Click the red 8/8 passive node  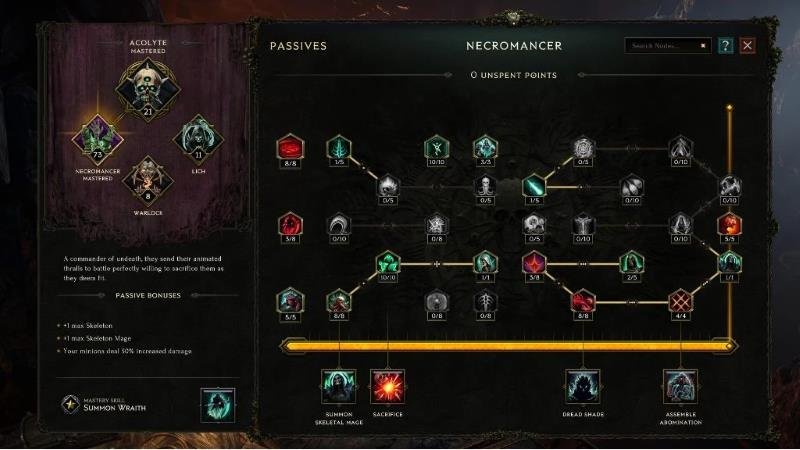290,148
